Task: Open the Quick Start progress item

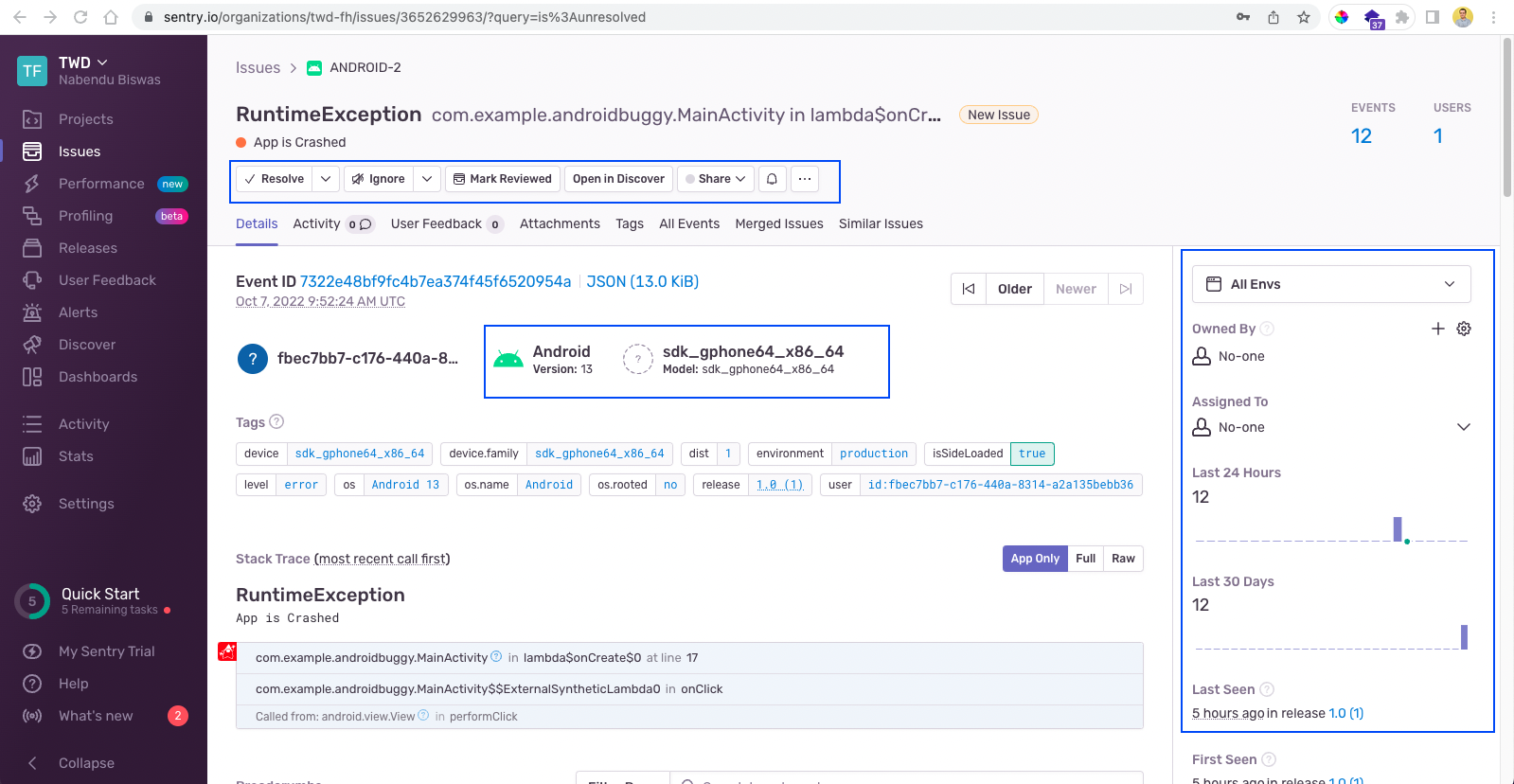Action: pos(95,600)
